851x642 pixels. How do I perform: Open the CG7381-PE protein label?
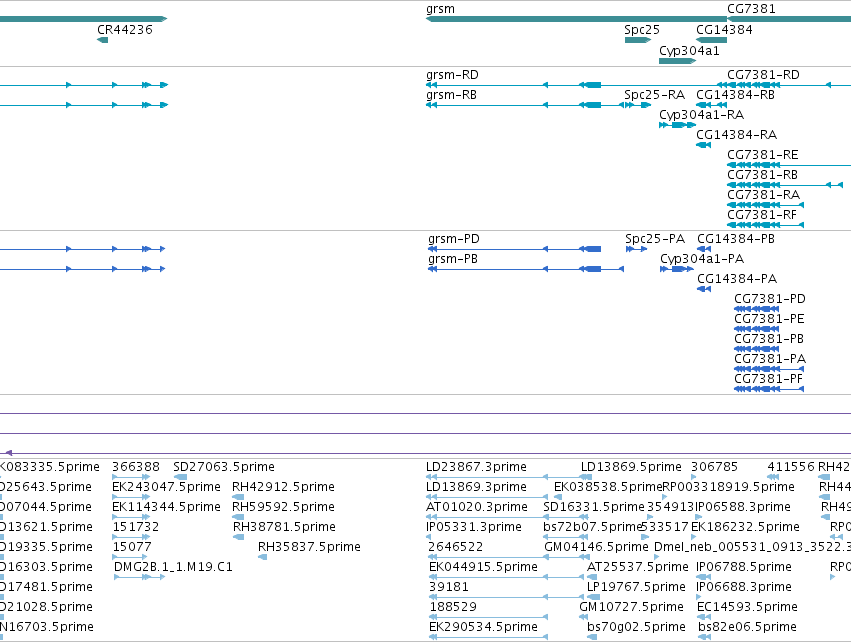769,319
